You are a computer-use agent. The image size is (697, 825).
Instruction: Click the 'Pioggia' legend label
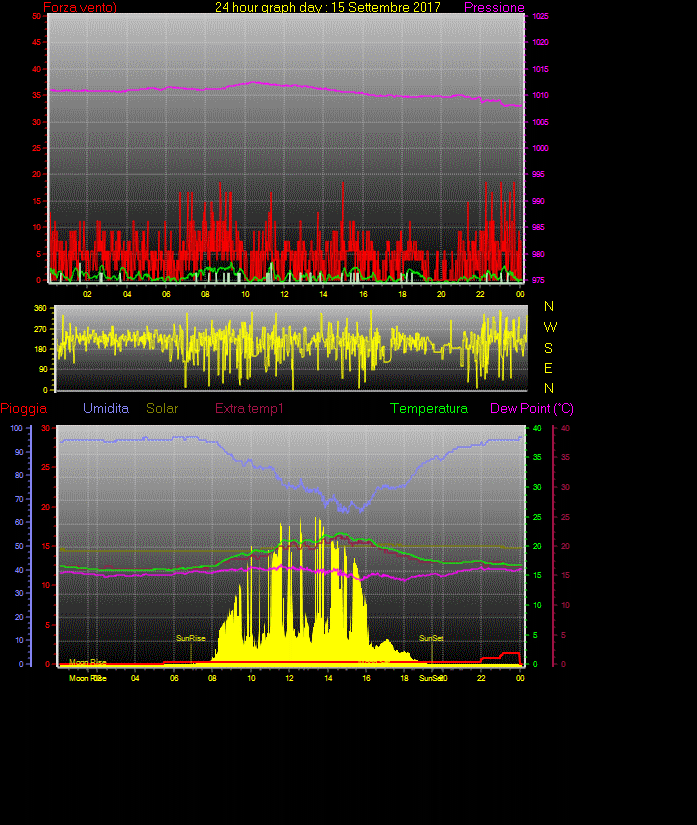[24, 408]
